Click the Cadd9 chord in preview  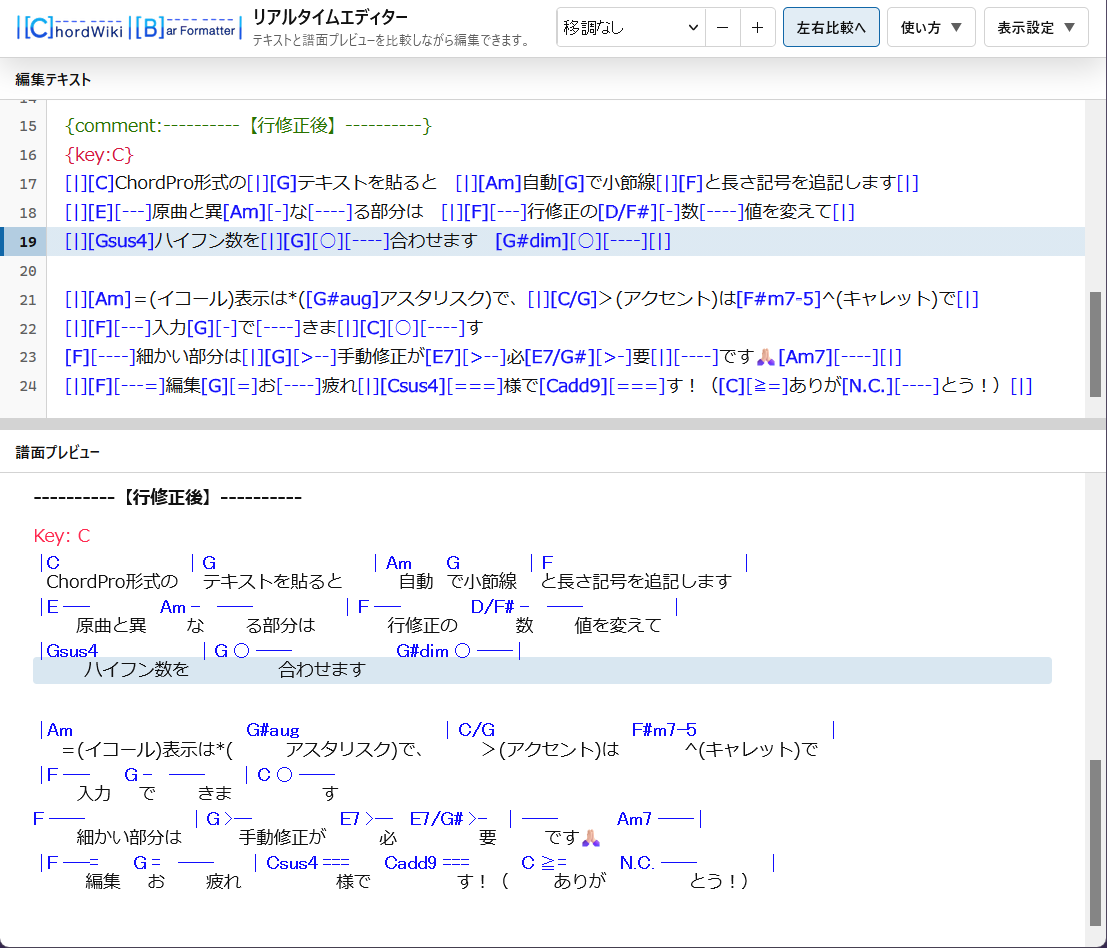[x=410, y=863]
